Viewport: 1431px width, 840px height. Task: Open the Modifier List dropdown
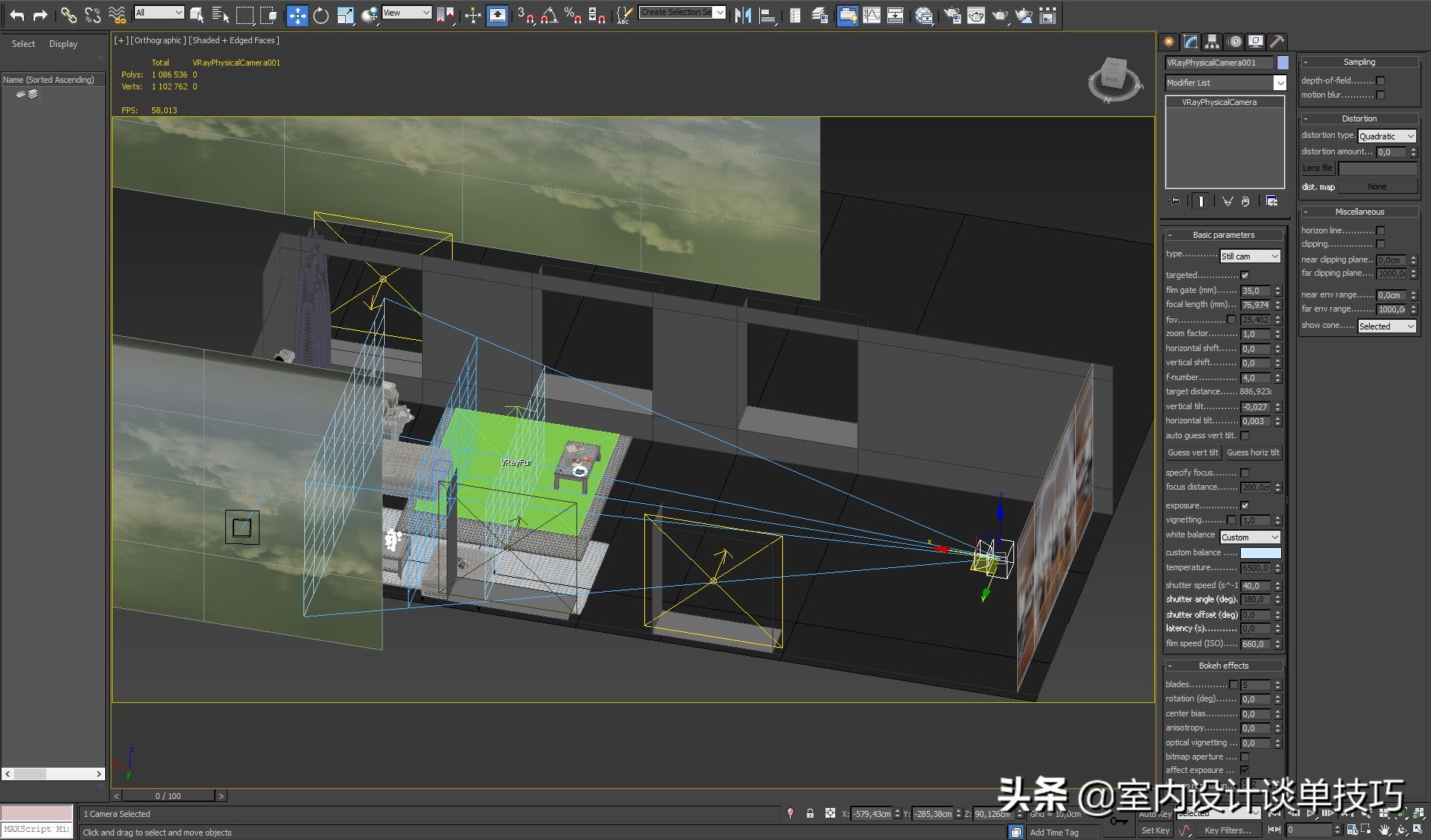[x=1280, y=83]
